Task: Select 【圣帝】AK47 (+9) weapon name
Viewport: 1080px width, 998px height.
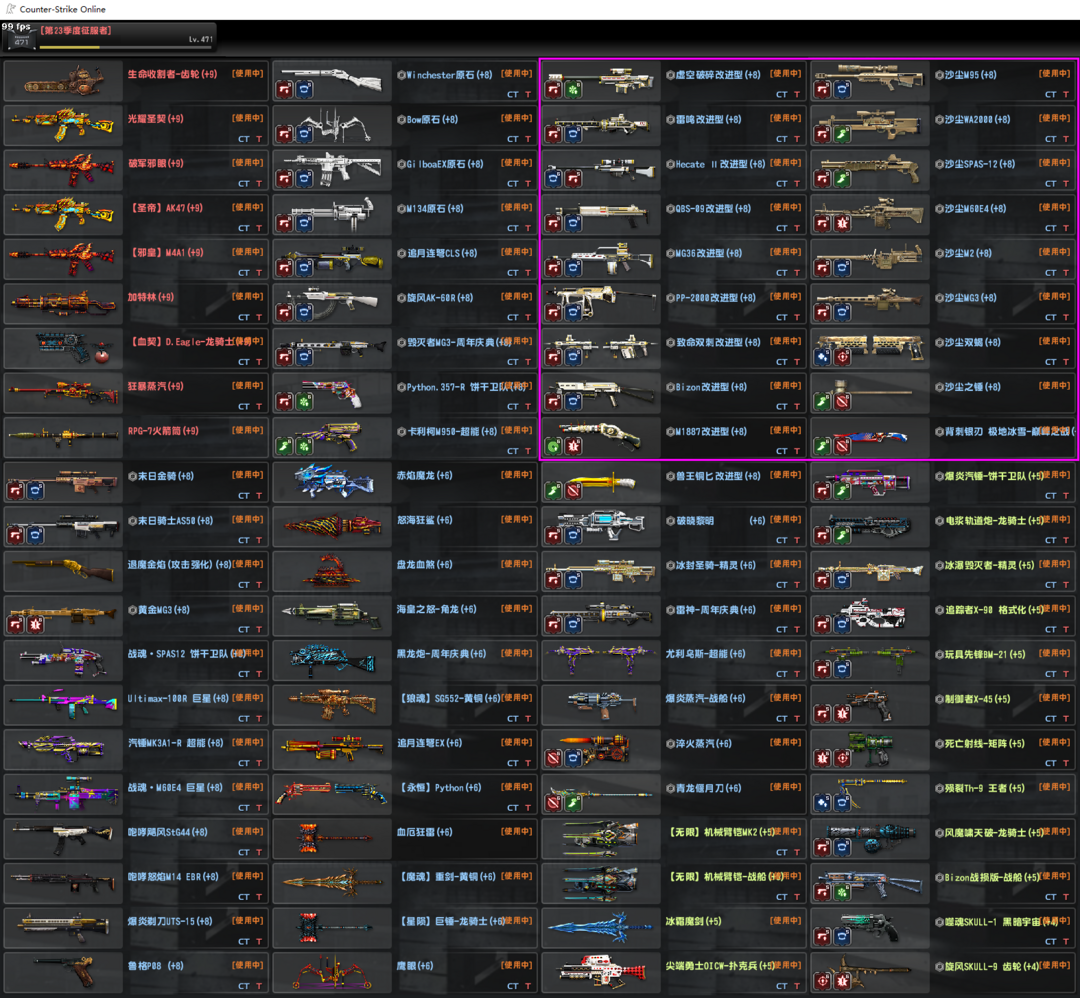Action: [166, 208]
